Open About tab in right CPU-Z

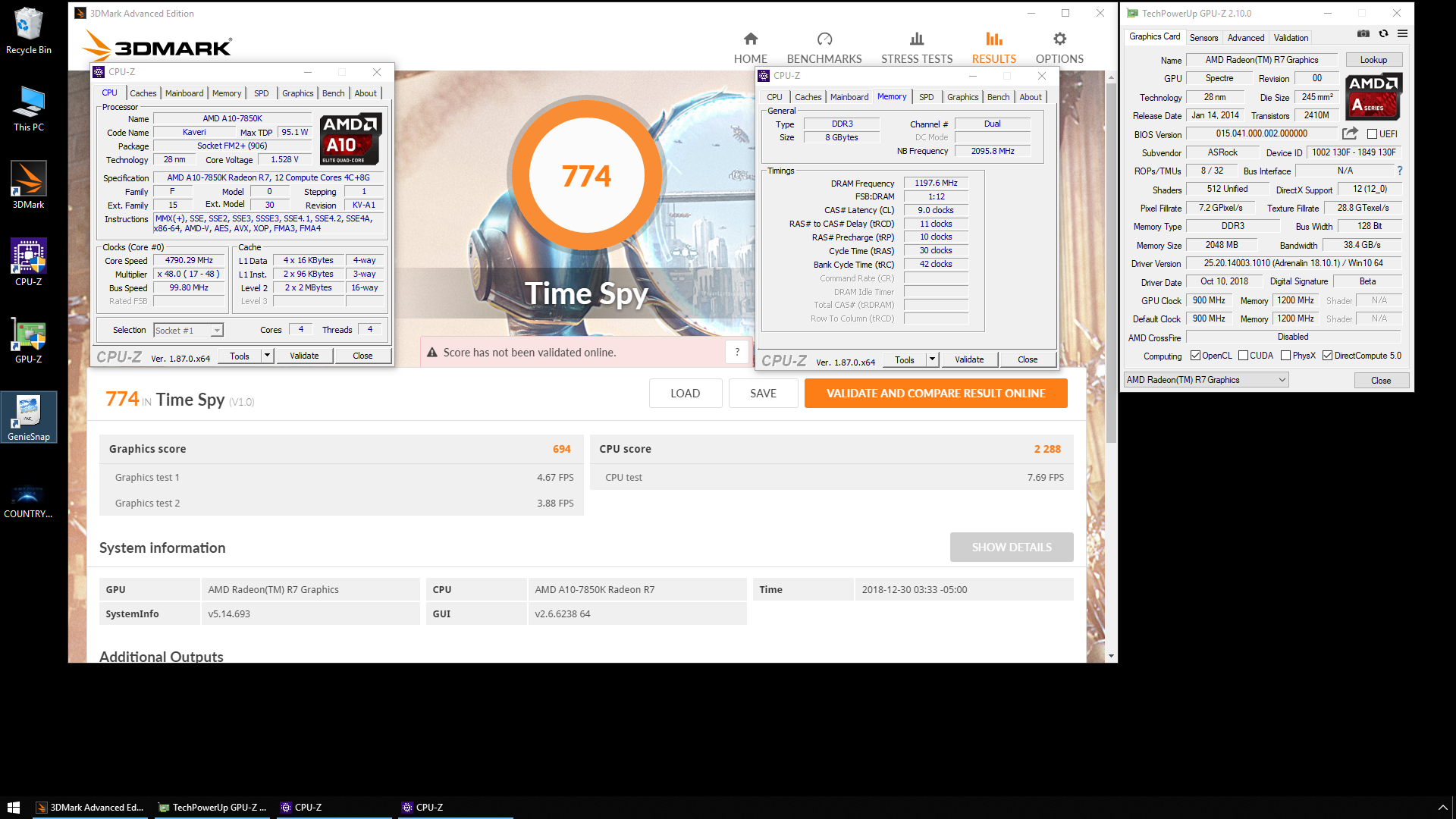pos(1030,97)
